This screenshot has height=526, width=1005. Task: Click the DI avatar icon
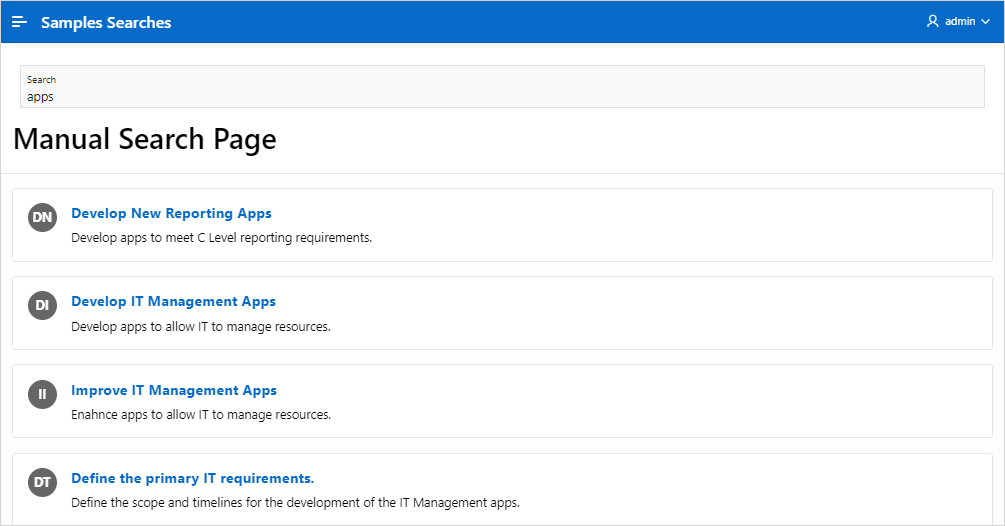tap(42, 305)
